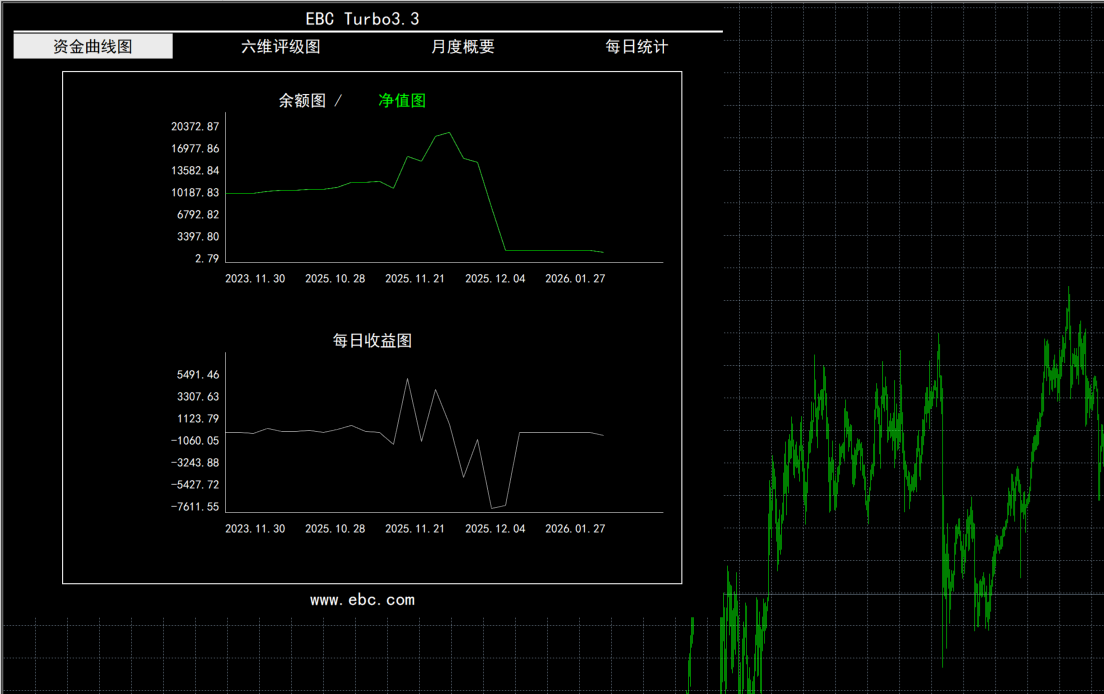Screen dimensions: 1104x694
Task: Click the 20372.87 axis value
Action: click(195, 127)
